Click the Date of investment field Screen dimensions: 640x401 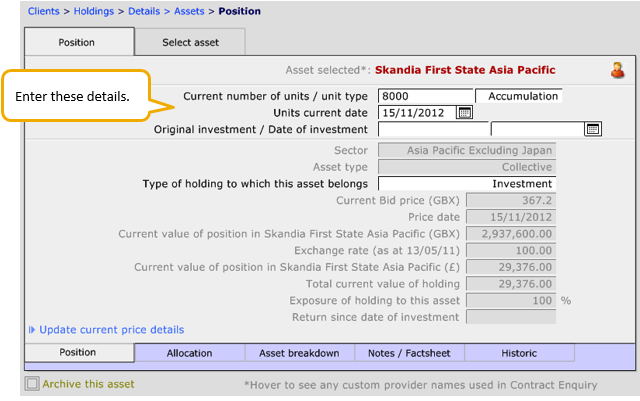coord(537,129)
